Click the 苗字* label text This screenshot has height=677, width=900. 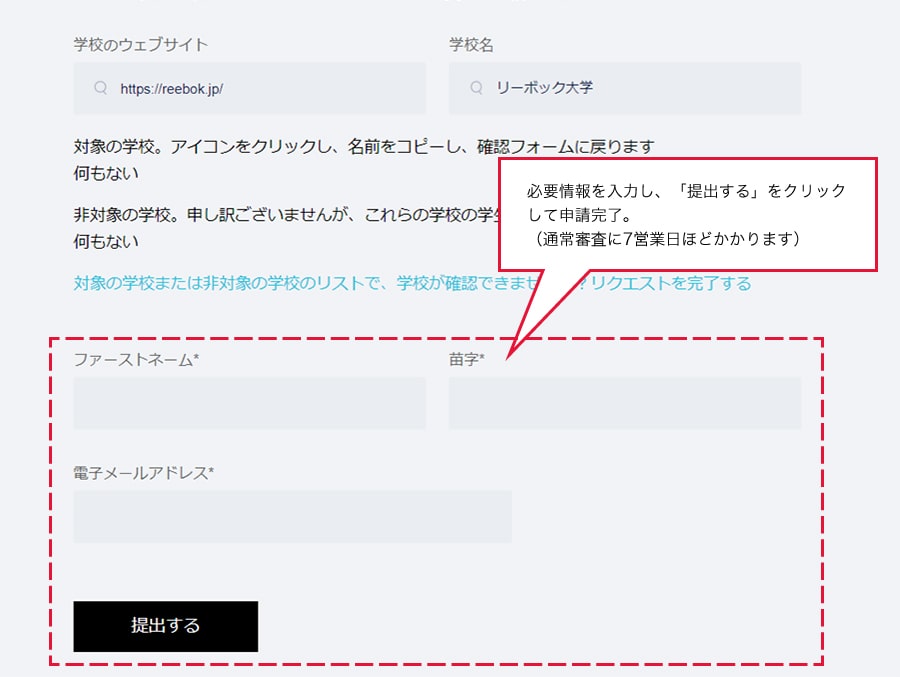(x=467, y=359)
